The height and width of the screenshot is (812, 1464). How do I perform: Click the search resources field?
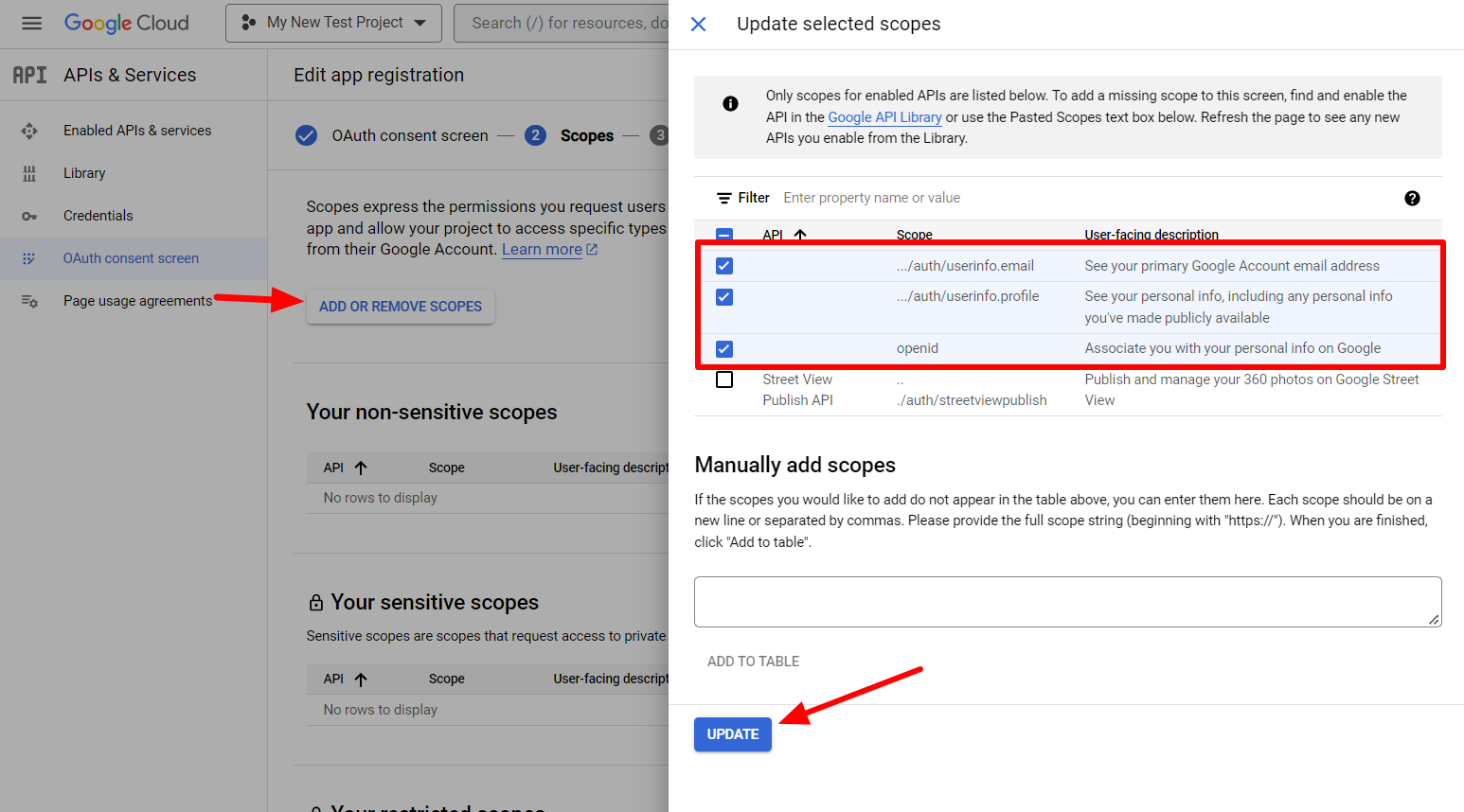(562, 23)
